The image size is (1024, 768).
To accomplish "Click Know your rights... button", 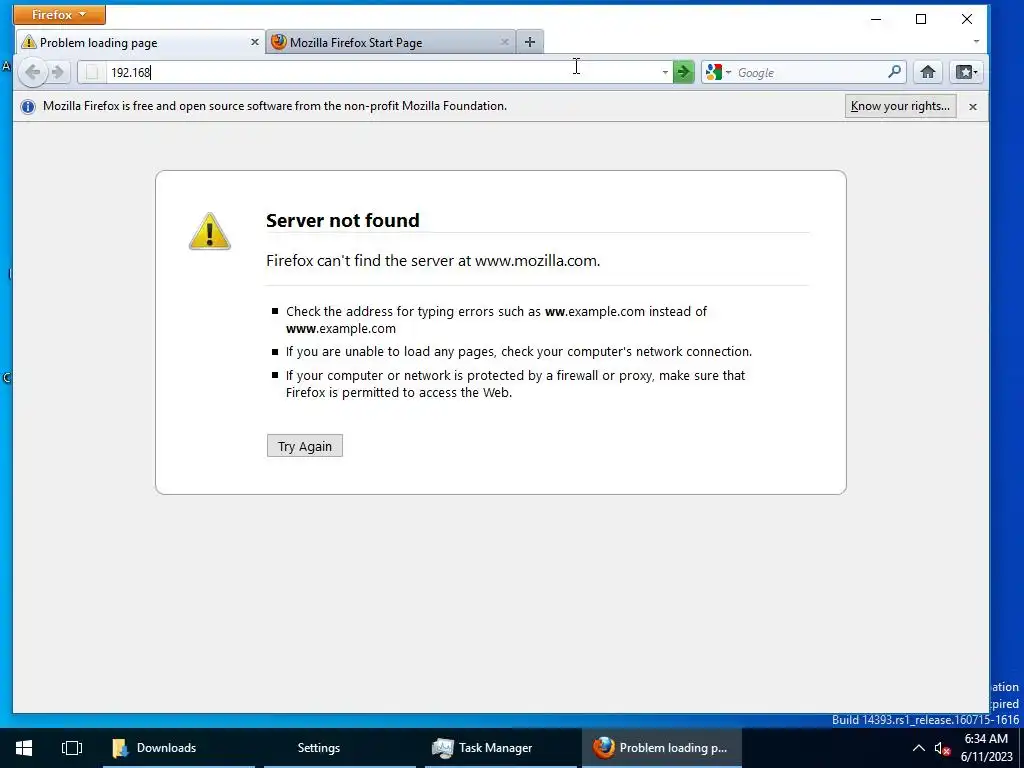I will pos(900,106).
